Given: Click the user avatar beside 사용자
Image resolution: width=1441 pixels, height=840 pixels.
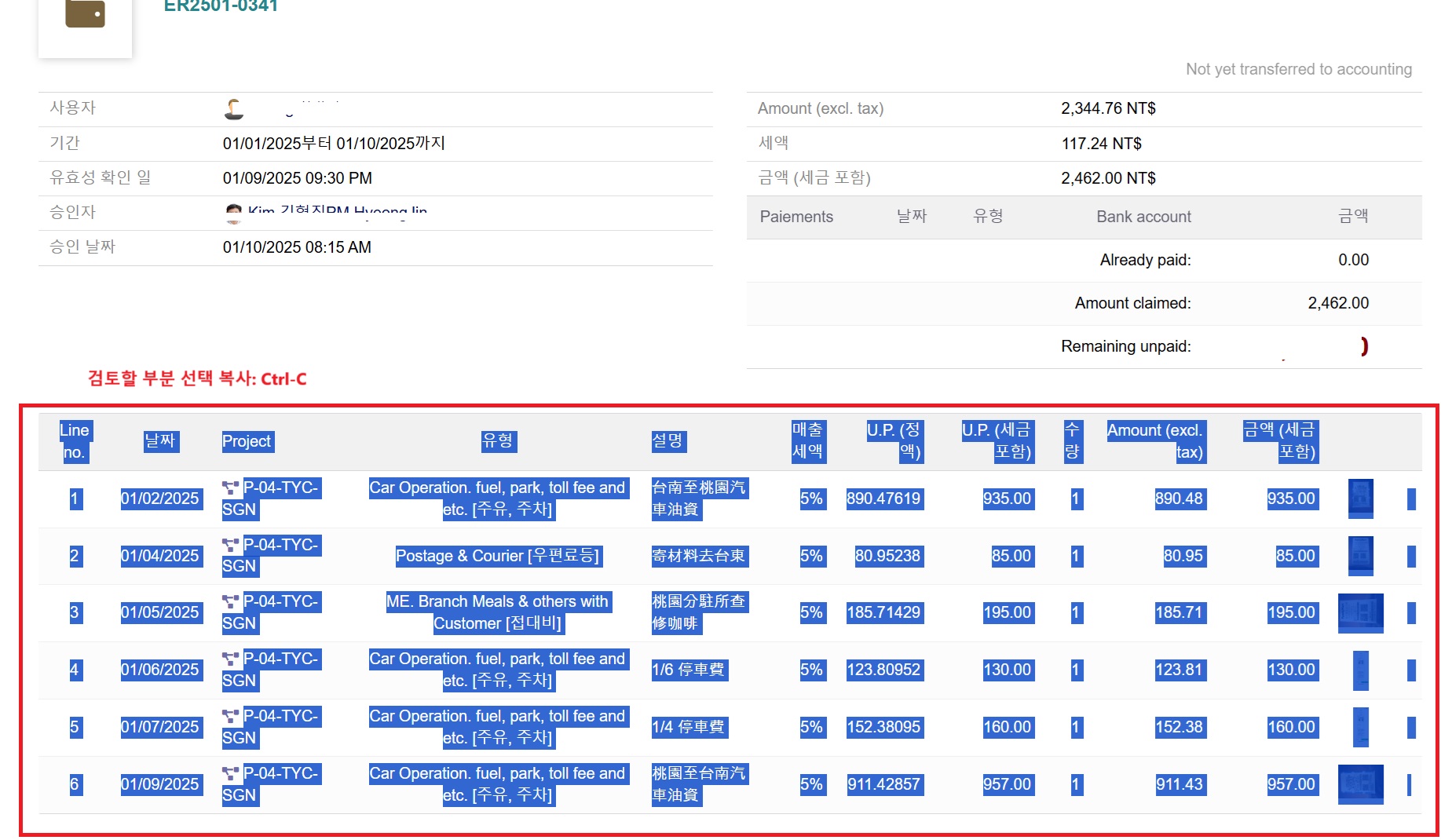Looking at the screenshot, I should point(234,109).
